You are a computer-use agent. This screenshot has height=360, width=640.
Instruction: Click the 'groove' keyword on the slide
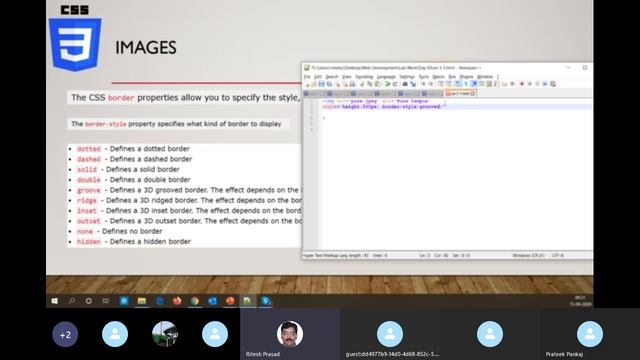[x=89, y=190]
